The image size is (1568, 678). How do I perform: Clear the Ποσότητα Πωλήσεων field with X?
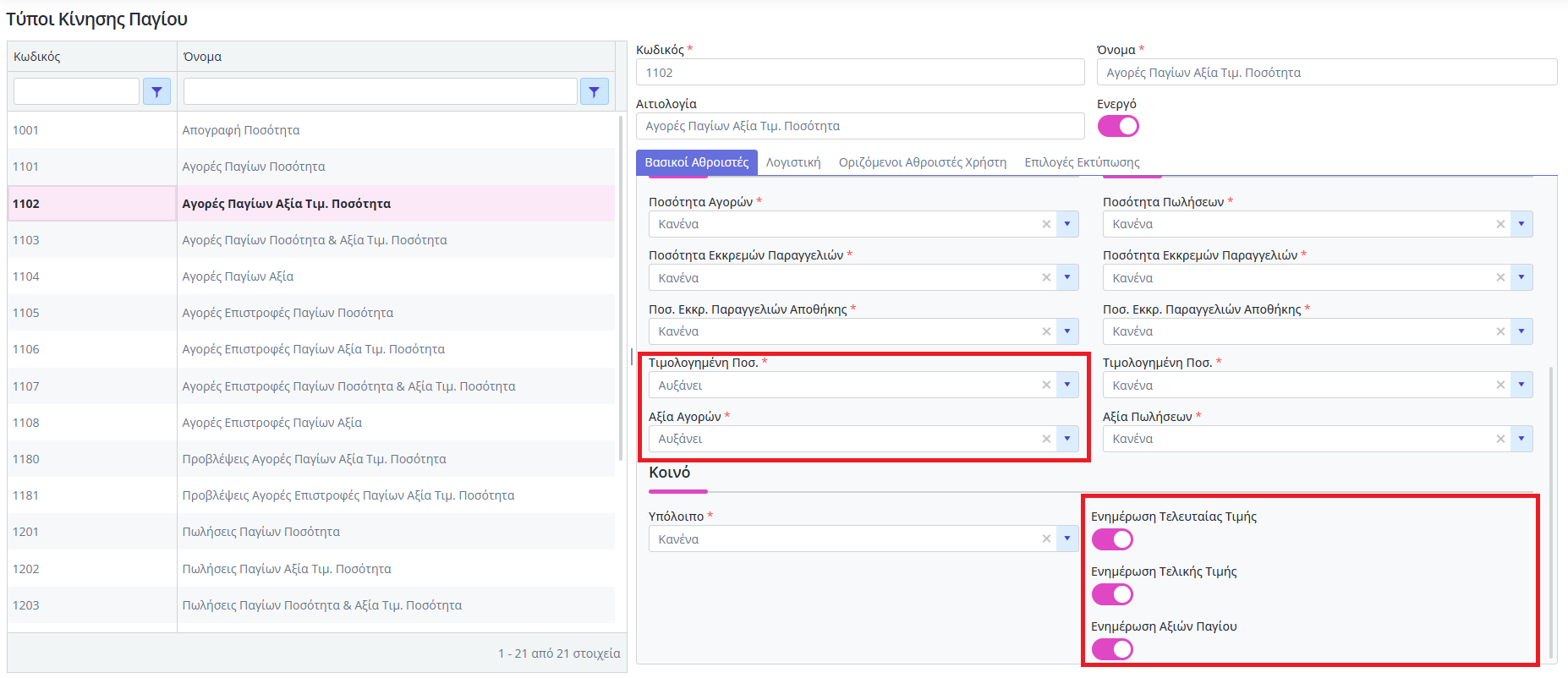click(x=1500, y=224)
